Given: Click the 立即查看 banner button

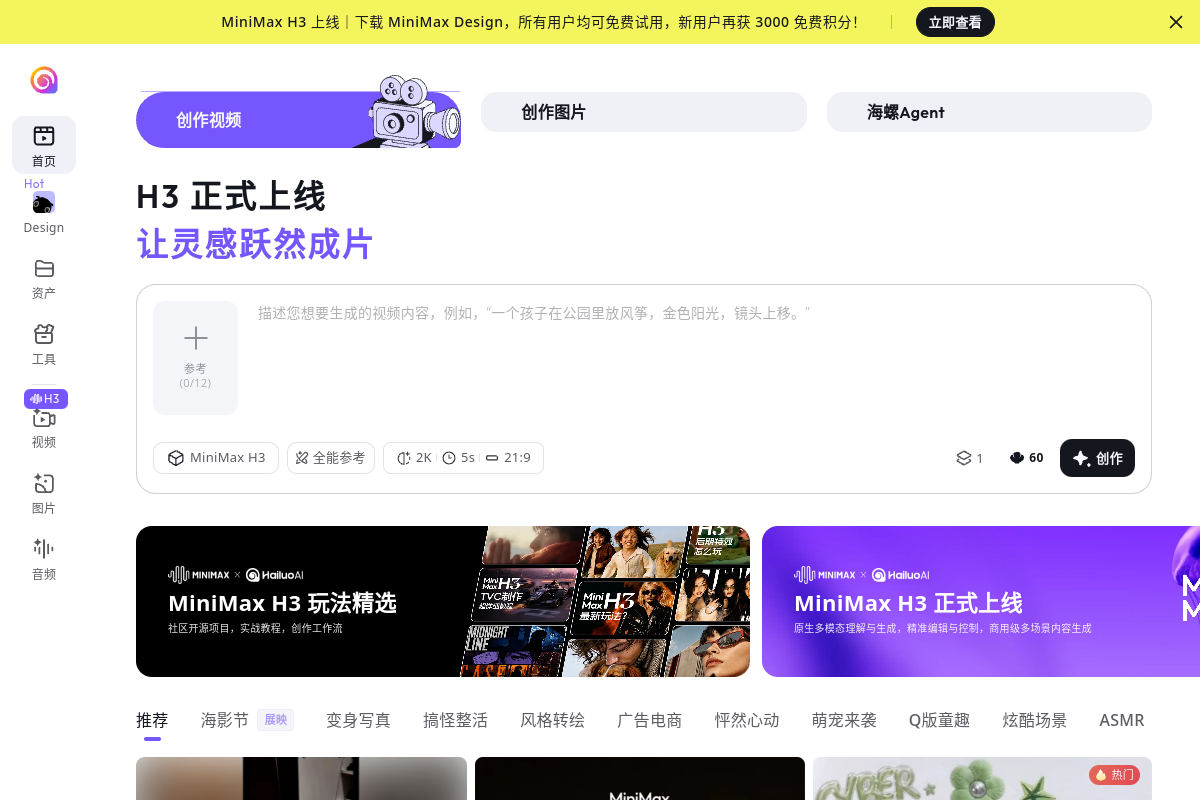Looking at the screenshot, I should click(x=955, y=22).
